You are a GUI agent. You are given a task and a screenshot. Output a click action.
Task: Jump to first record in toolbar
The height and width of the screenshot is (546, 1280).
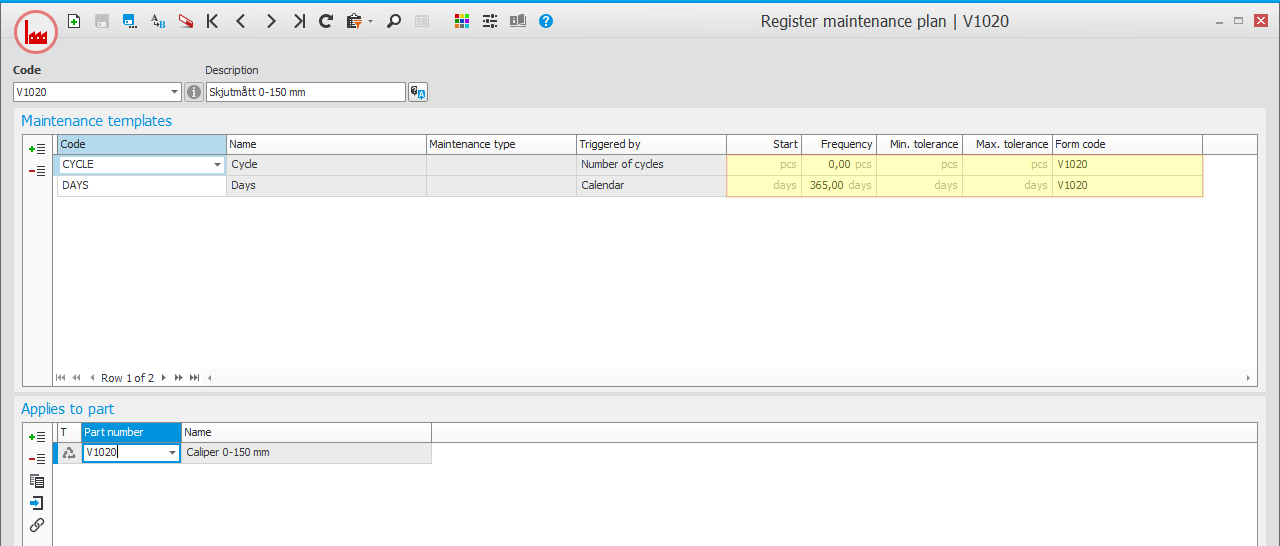[x=212, y=21]
